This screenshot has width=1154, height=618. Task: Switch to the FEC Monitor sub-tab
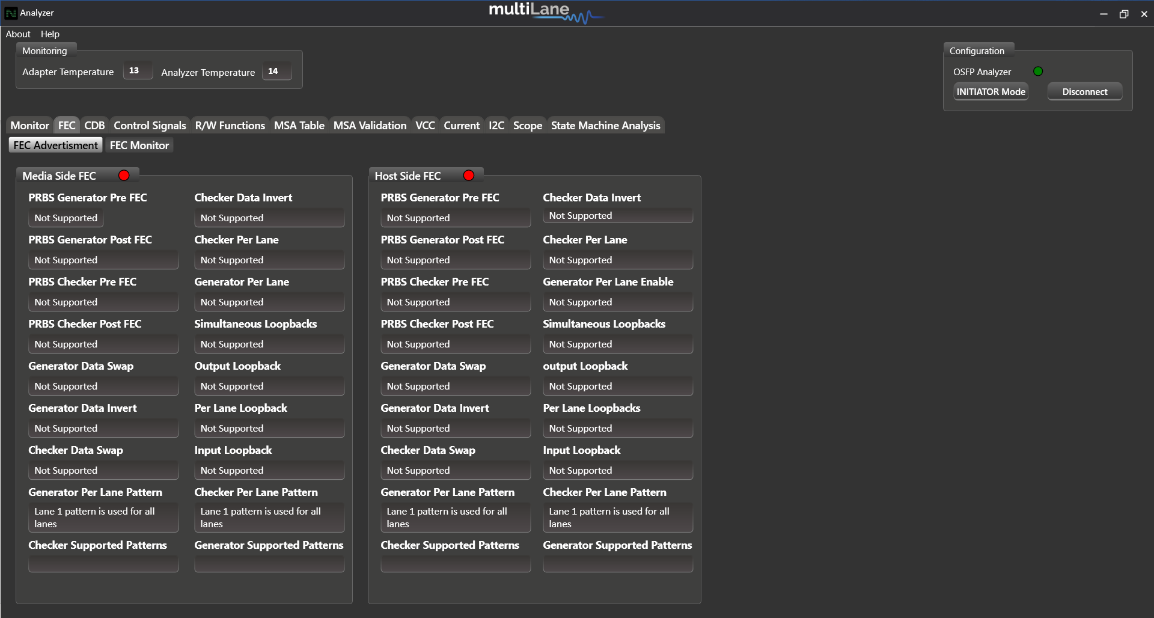[139, 146]
